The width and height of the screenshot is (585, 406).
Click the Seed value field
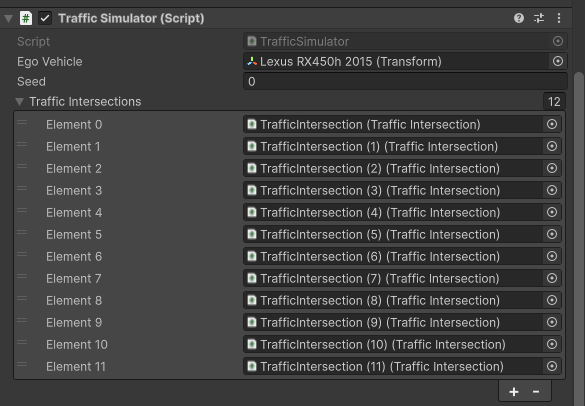(405, 82)
